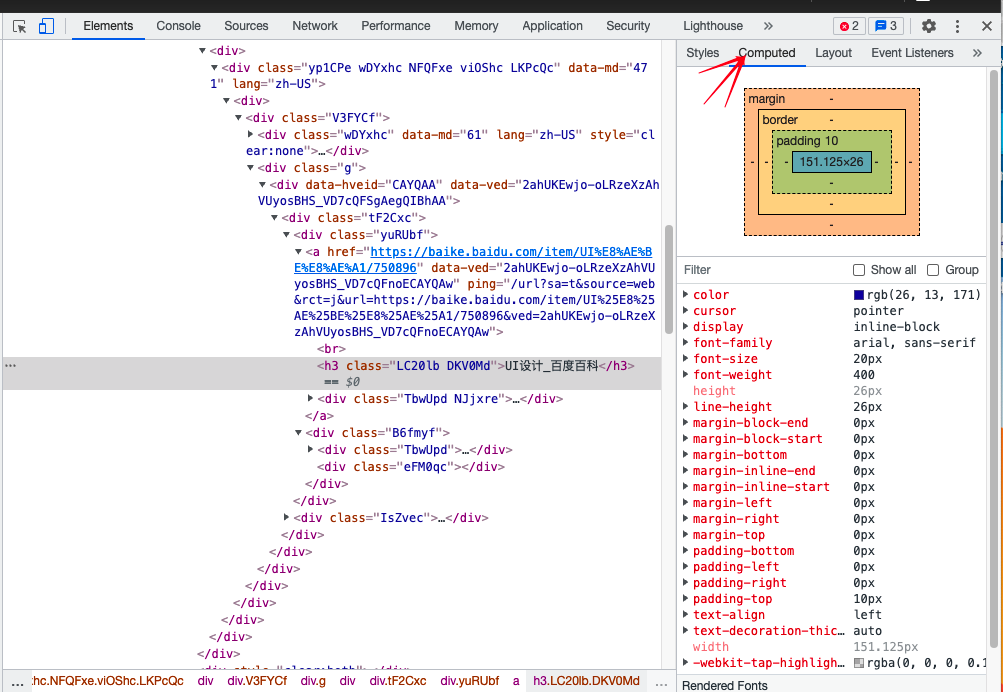Viewport: 1003px width, 692px height.
Task: Open the Lighthouse tab
Action: pyautogui.click(x=713, y=26)
